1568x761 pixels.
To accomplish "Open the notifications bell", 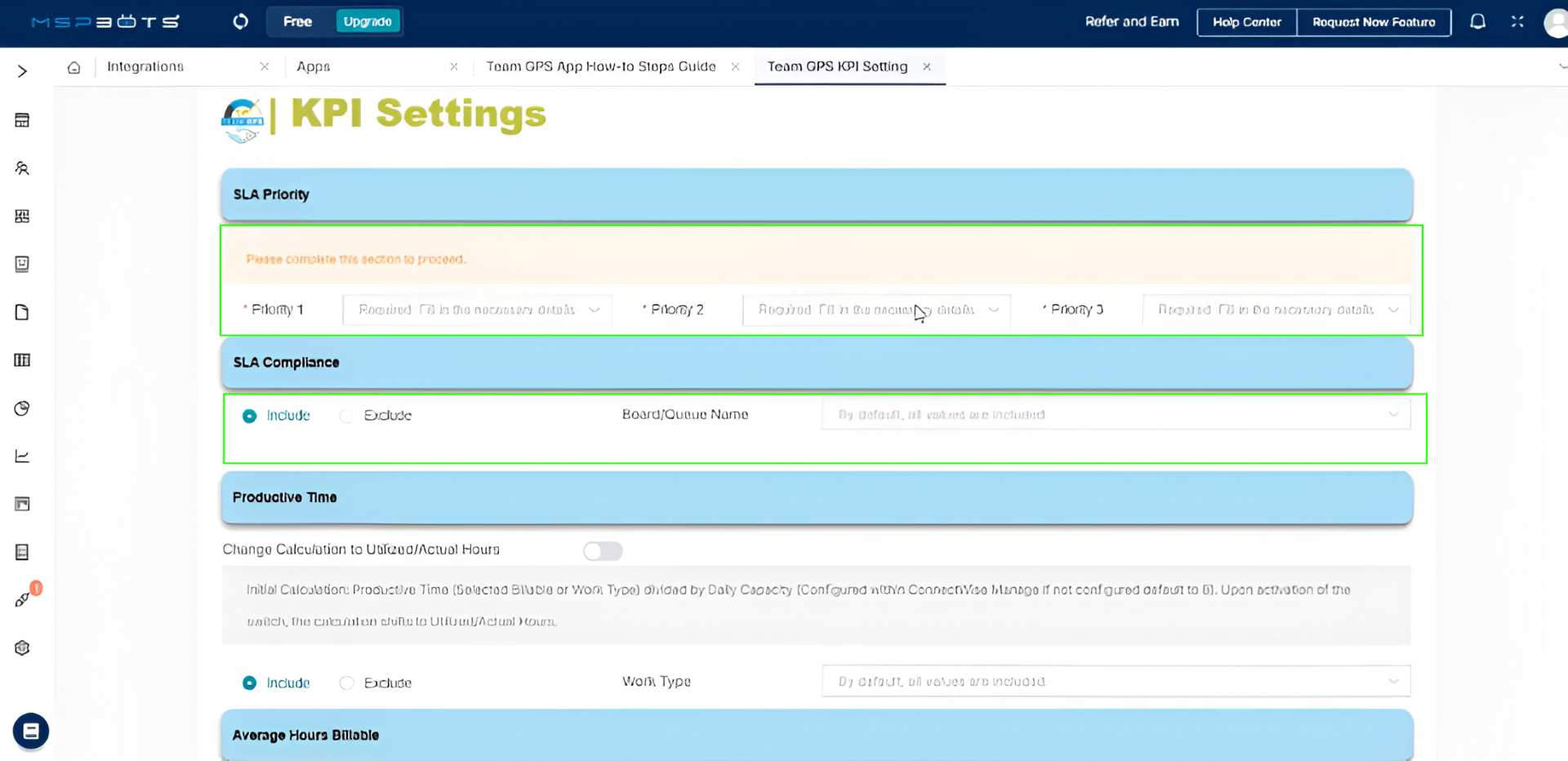I will tap(1477, 22).
